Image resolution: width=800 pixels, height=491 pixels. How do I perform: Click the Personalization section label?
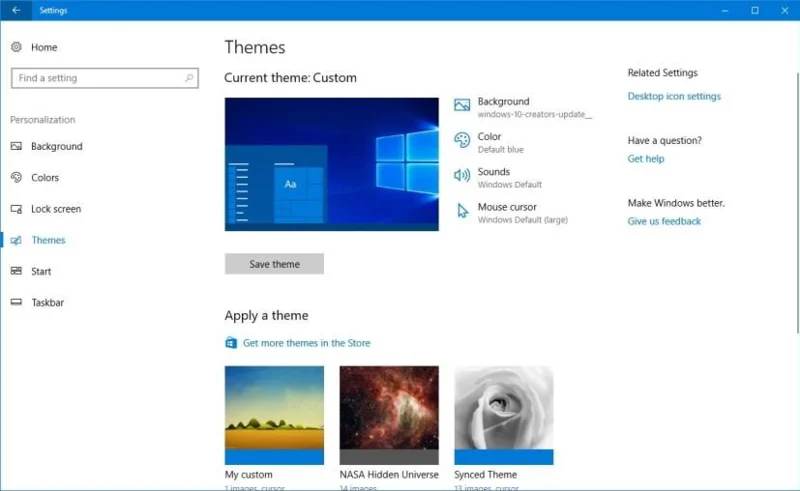(42, 119)
